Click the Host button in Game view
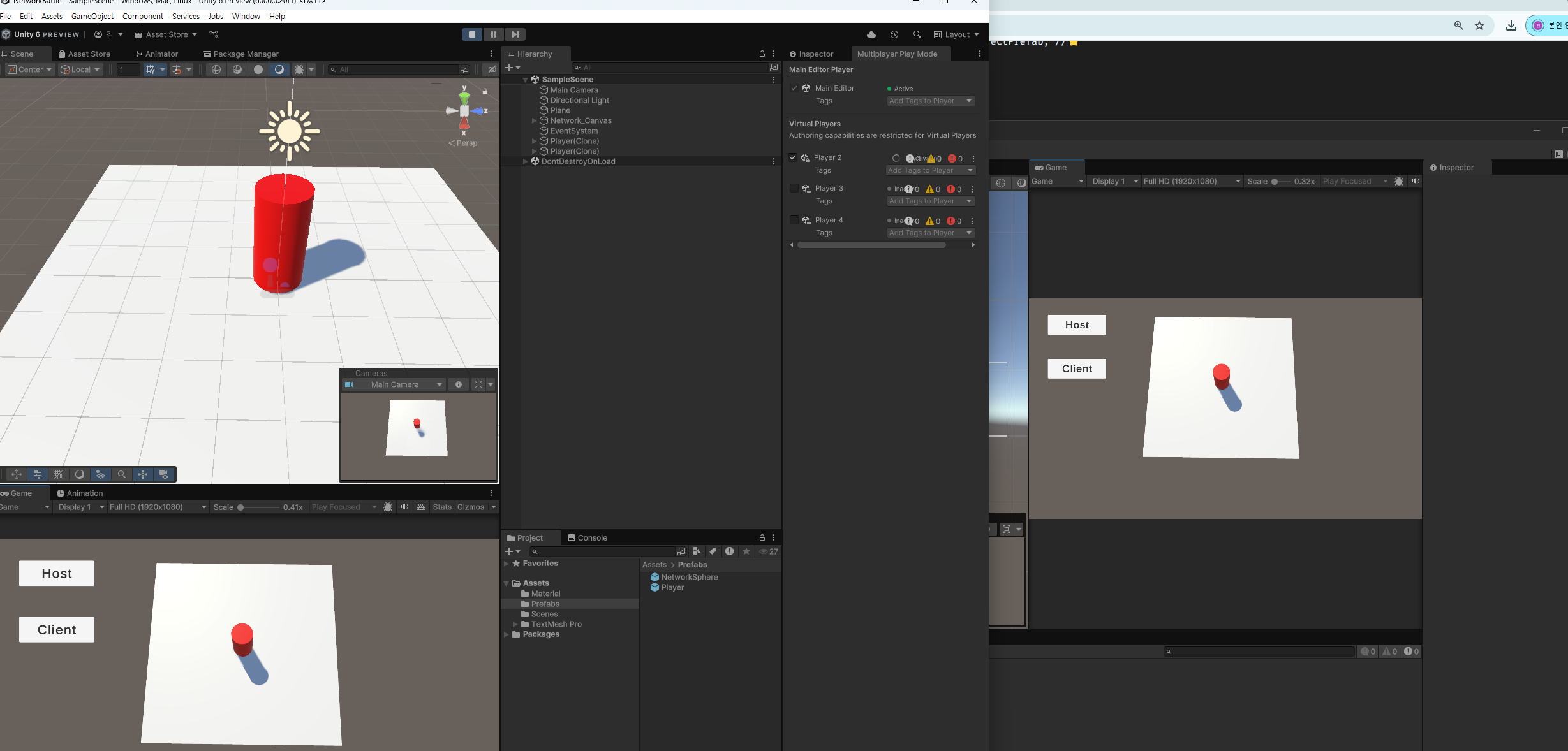The width and height of the screenshot is (1568, 751). (x=57, y=573)
